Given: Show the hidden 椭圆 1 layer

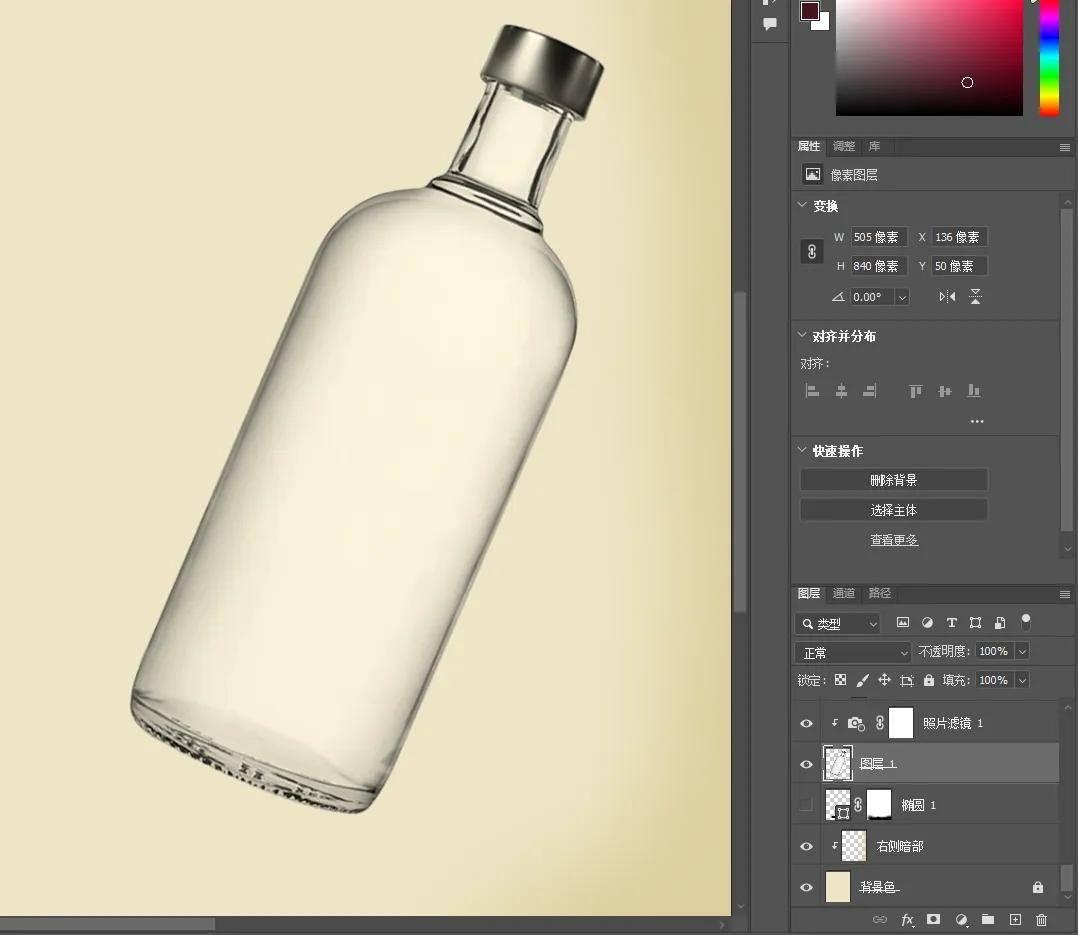Looking at the screenshot, I should pos(806,805).
